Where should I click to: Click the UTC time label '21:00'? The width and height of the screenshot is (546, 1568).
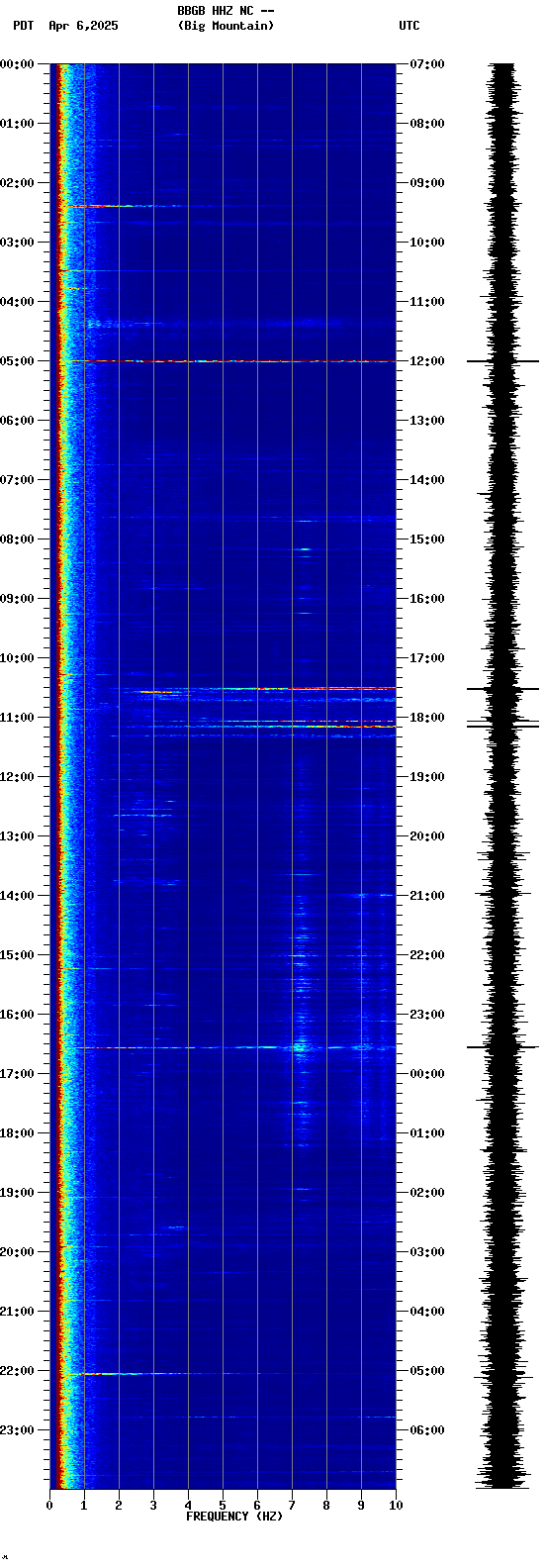pos(427,896)
